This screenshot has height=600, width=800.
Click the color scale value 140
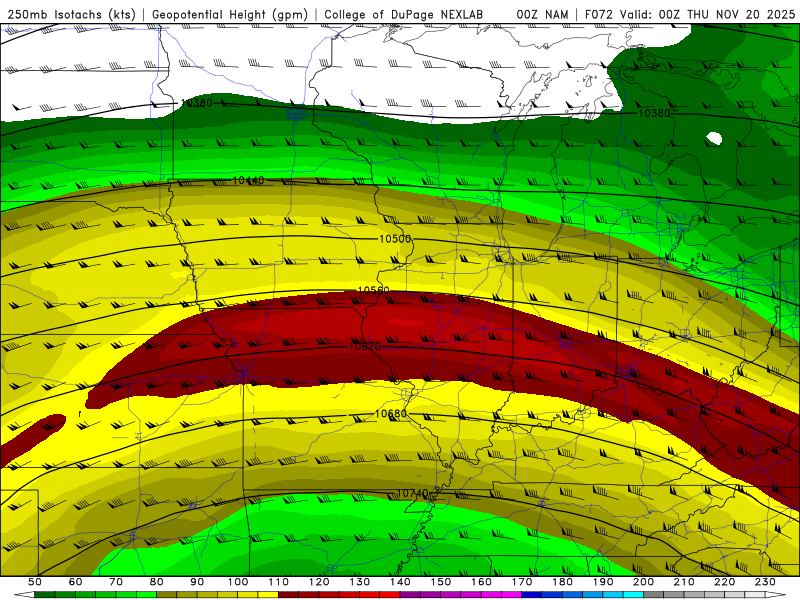400,582
